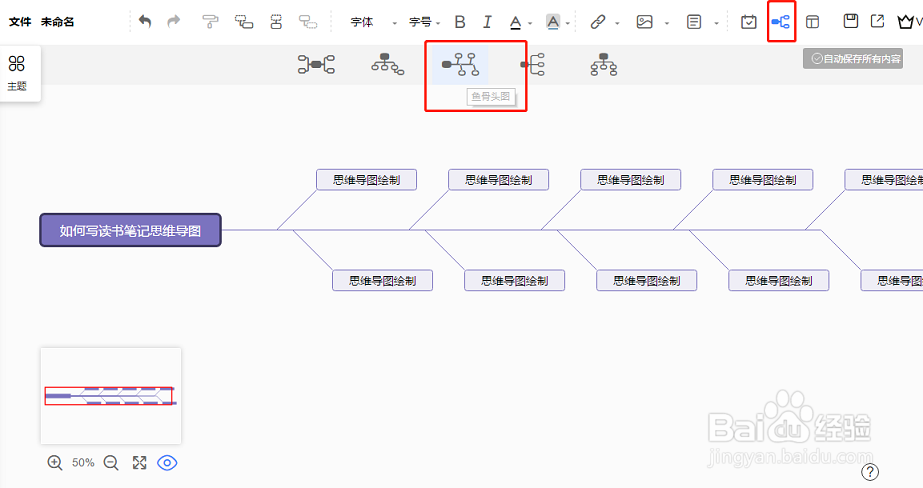Open the table style panel icon

(812, 22)
